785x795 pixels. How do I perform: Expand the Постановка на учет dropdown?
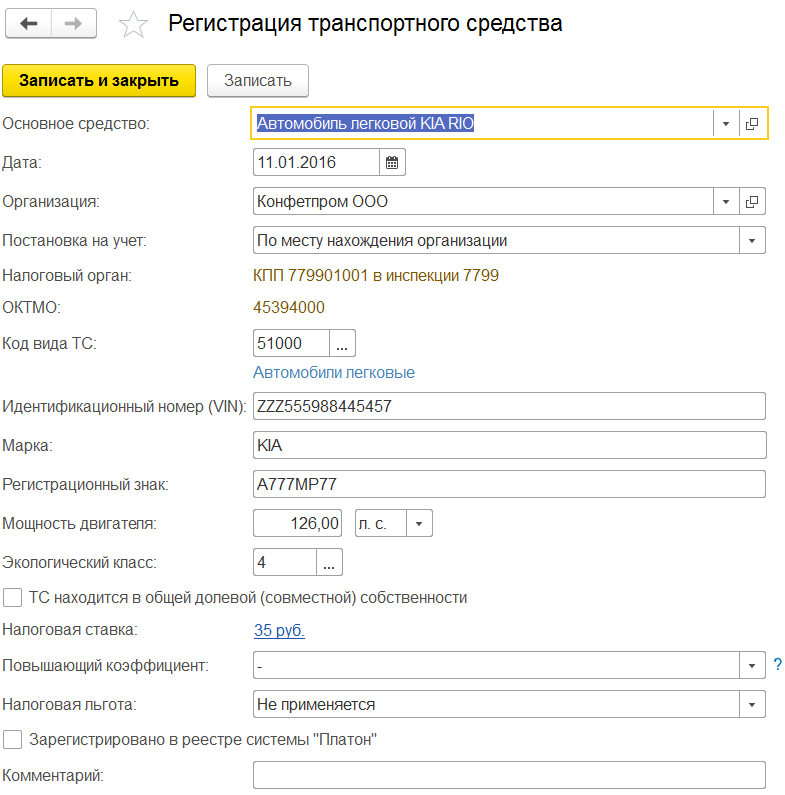coord(752,240)
